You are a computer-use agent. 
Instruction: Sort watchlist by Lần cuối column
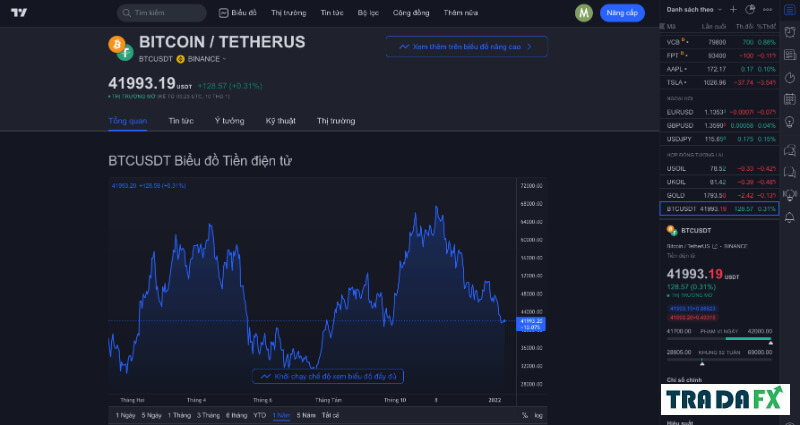[x=714, y=26]
